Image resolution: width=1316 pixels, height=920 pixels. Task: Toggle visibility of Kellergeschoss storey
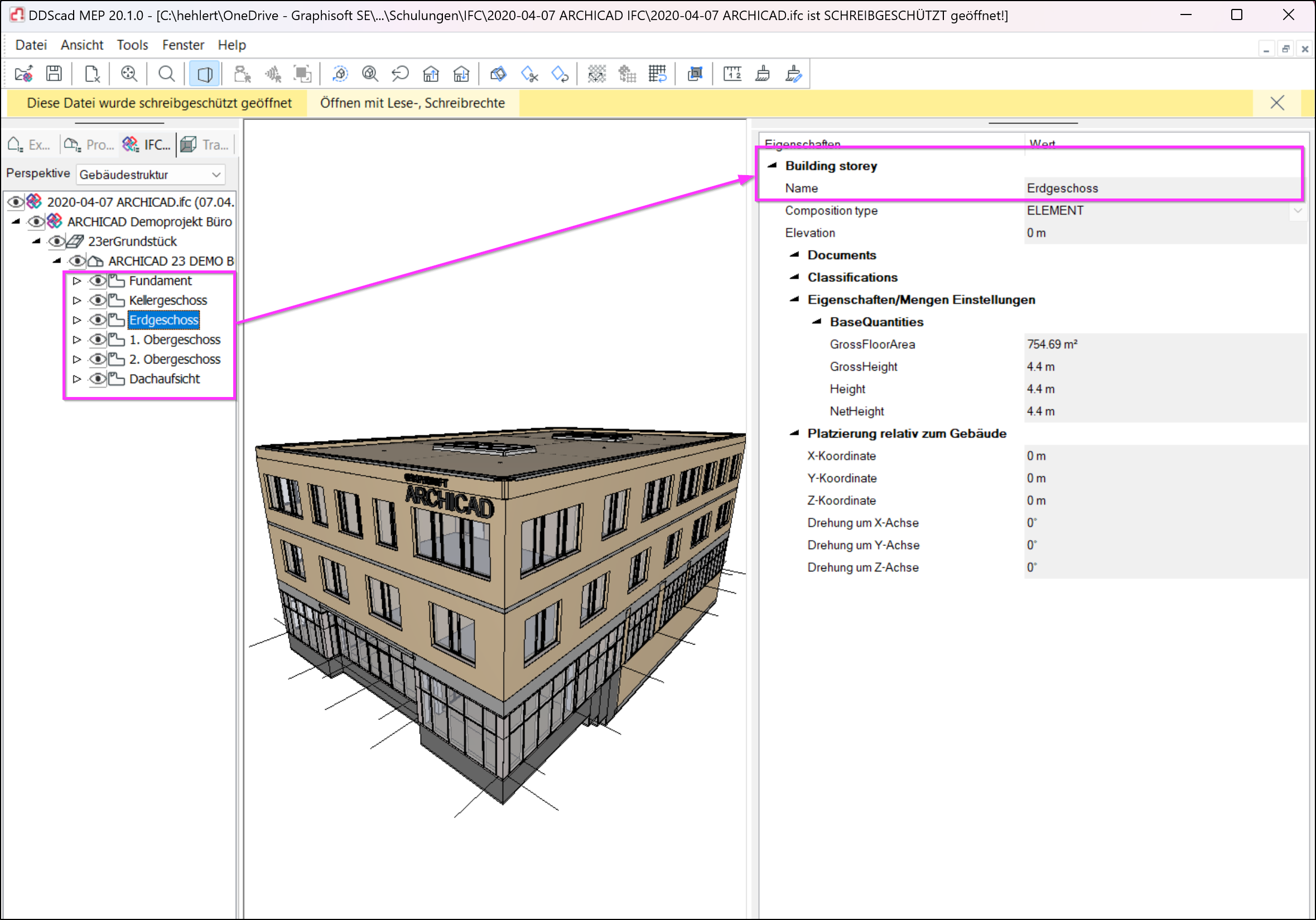pos(98,300)
